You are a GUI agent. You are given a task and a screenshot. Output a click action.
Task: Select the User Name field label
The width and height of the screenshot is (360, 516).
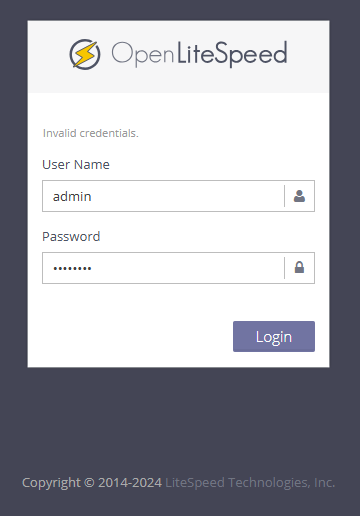(x=76, y=165)
